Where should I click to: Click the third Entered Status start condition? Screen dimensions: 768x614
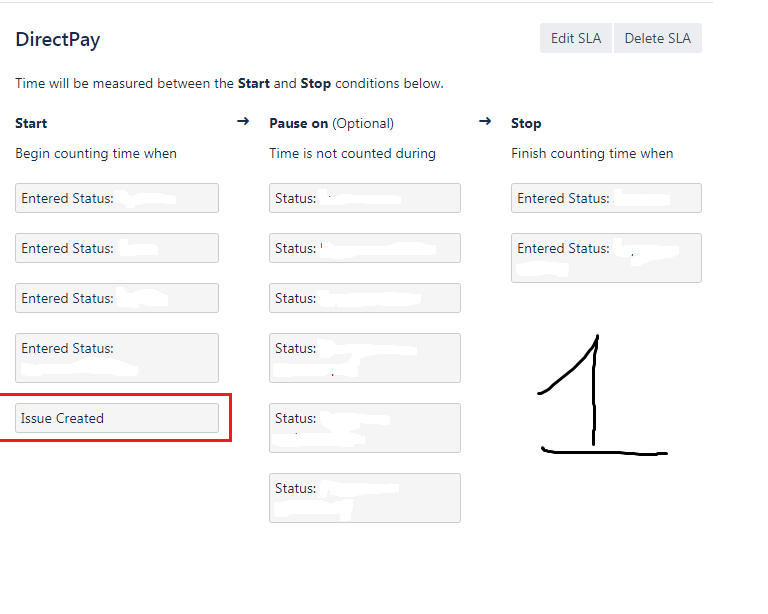[x=117, y=298]
